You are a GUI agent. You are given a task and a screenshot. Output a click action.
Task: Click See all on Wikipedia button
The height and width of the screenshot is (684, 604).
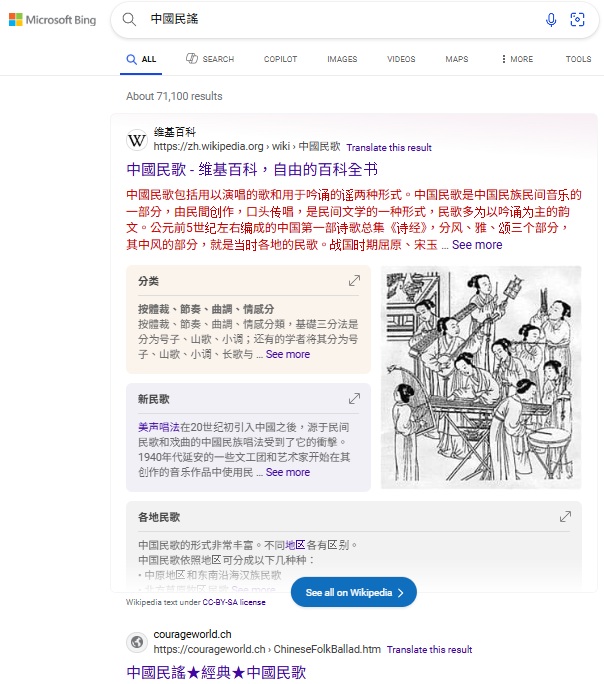[x=354, y=592]
